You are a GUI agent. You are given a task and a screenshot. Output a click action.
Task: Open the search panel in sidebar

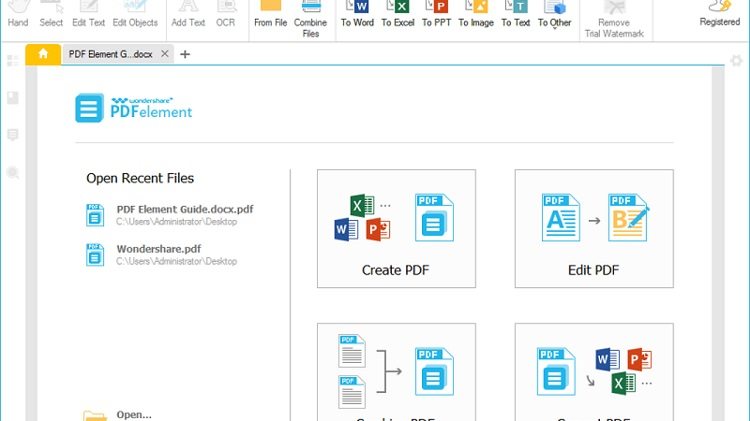pyautogui.click(x=13, y=173)
